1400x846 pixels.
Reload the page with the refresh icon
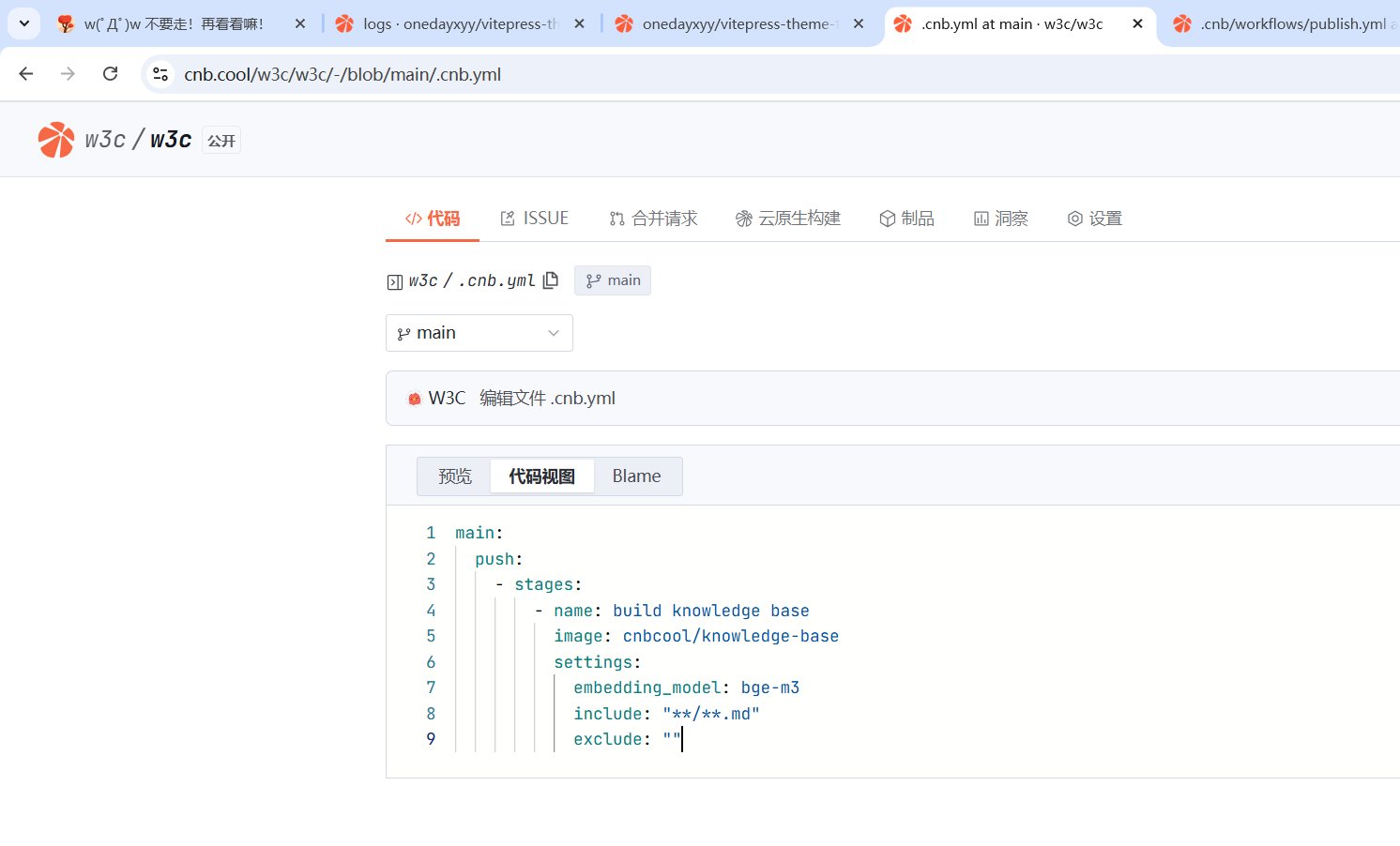[110, 74]
